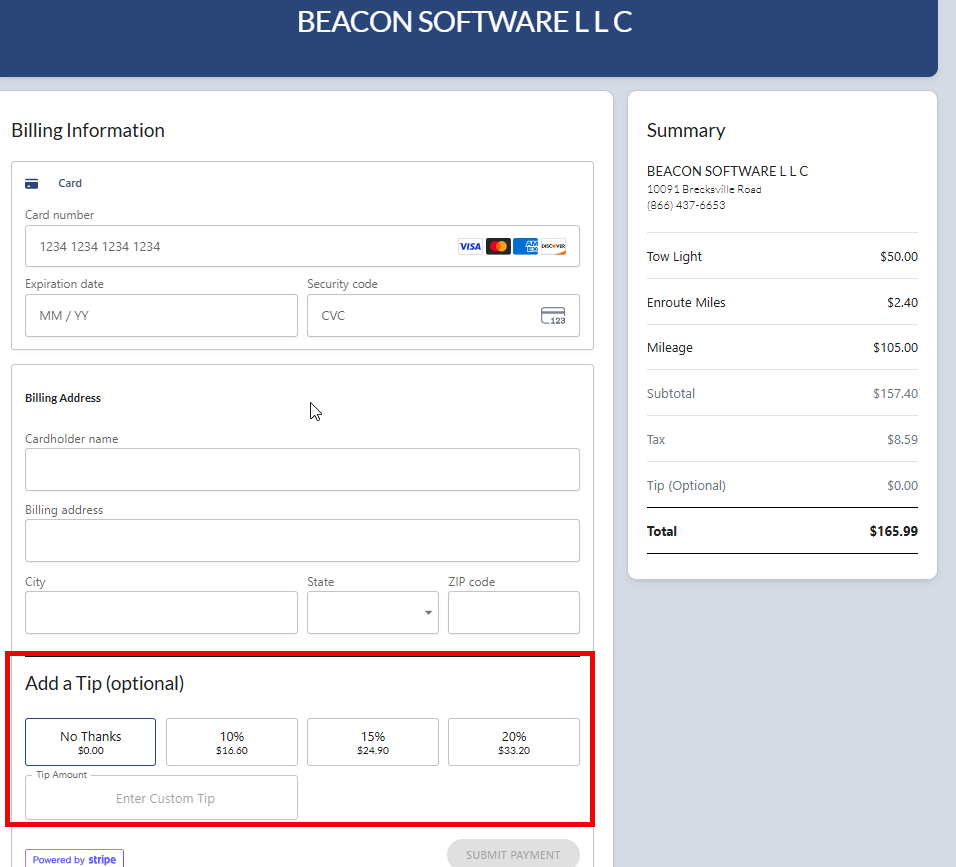The width and height of the screenshot is (956, 867).
Task: Open the State dropdown
Action: (373, 613)
